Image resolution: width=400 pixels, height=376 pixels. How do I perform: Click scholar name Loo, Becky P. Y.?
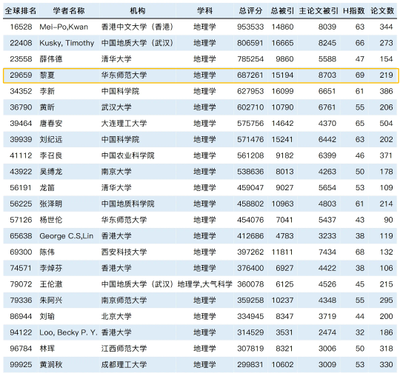[68, 332]
